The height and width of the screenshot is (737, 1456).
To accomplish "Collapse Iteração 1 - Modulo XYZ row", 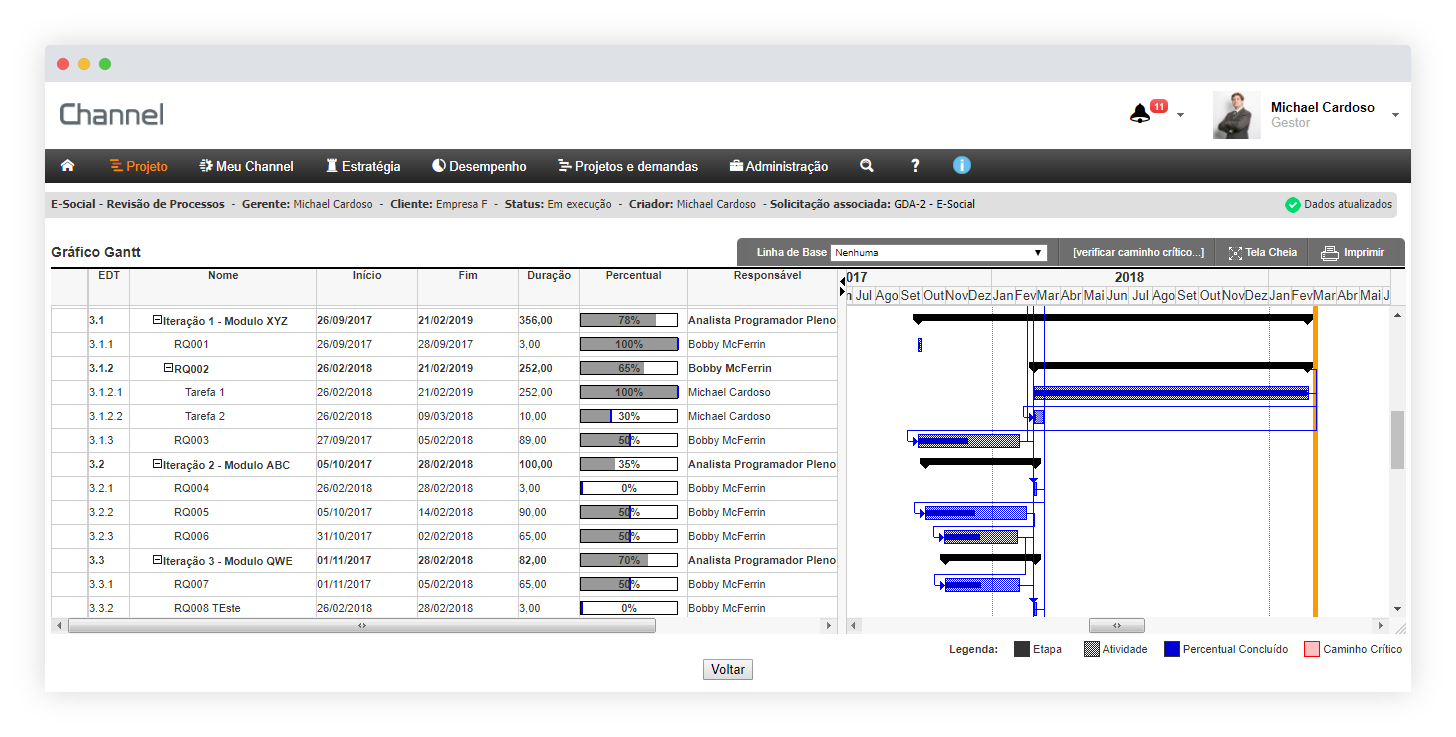I will [x=157, y=321].
